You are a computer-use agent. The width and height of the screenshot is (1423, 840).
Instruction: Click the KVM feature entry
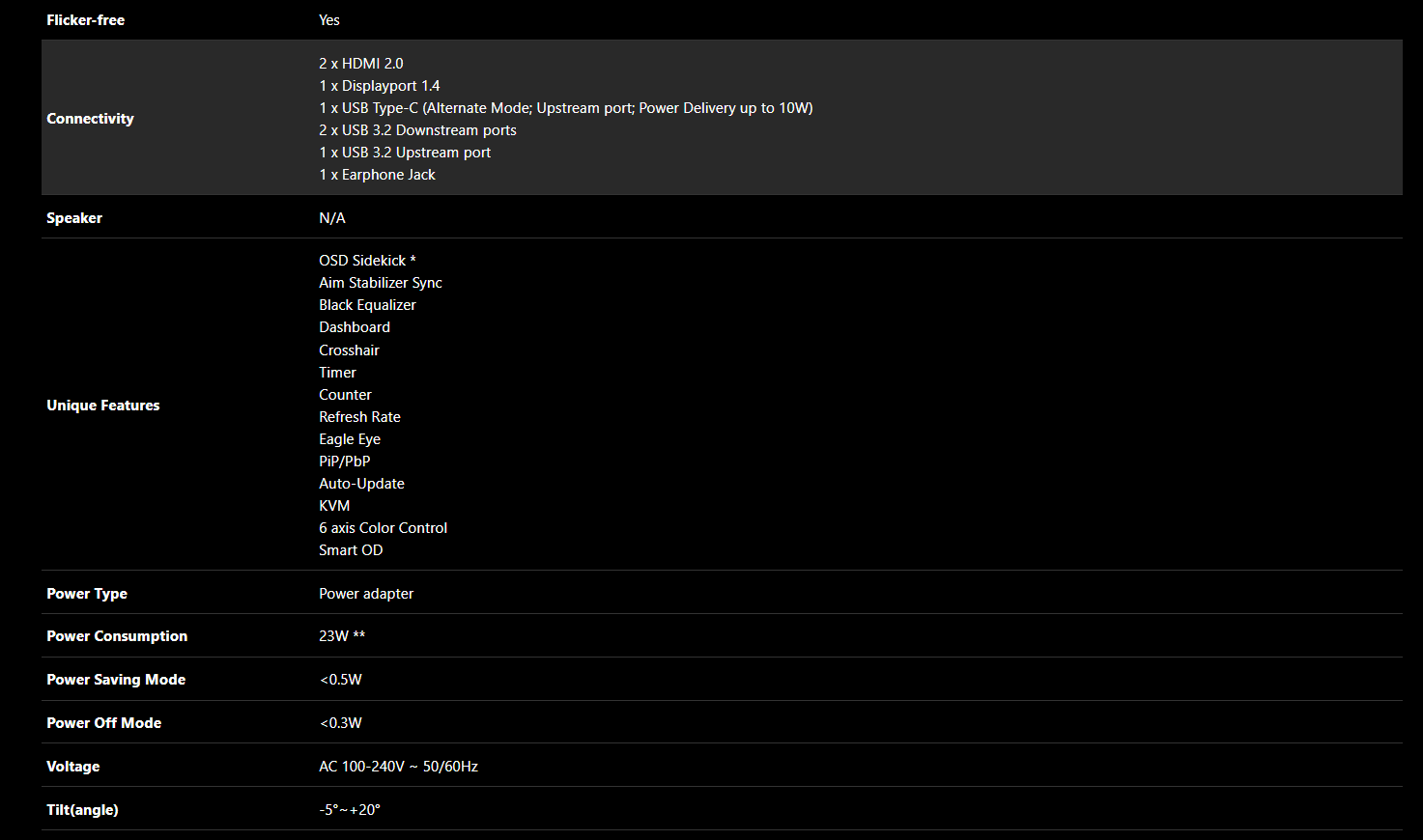[334, 506]
